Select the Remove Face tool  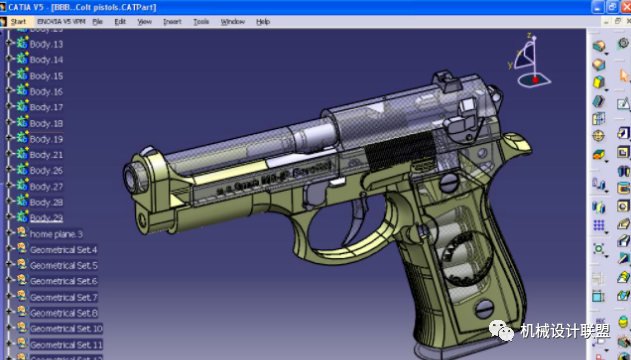tap(599, 154)
